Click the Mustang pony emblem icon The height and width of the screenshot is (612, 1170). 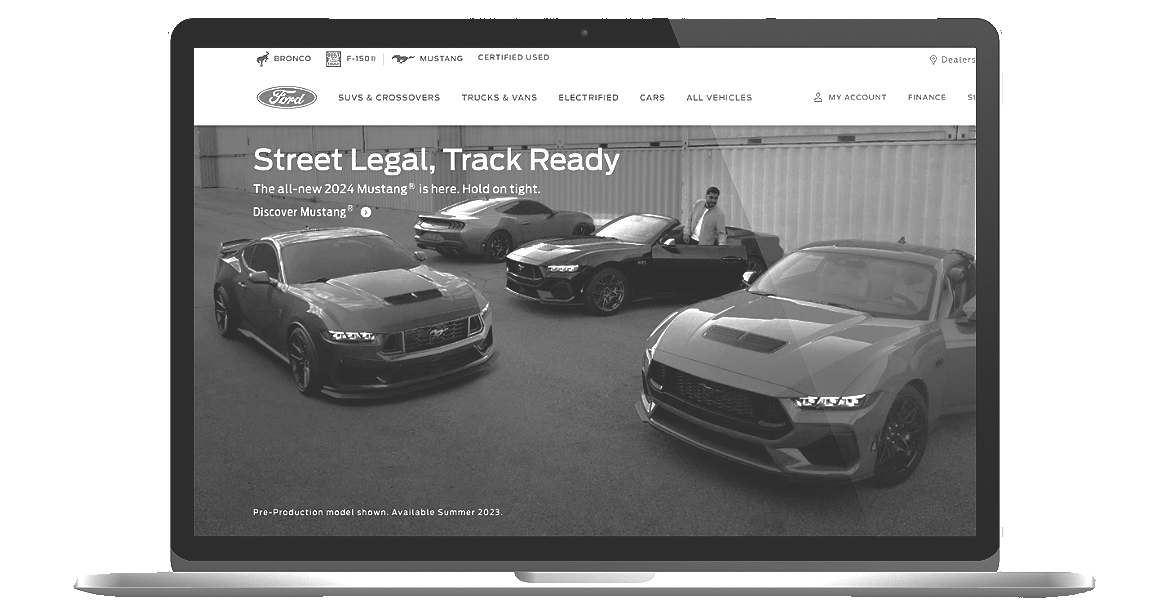point(403,58)
